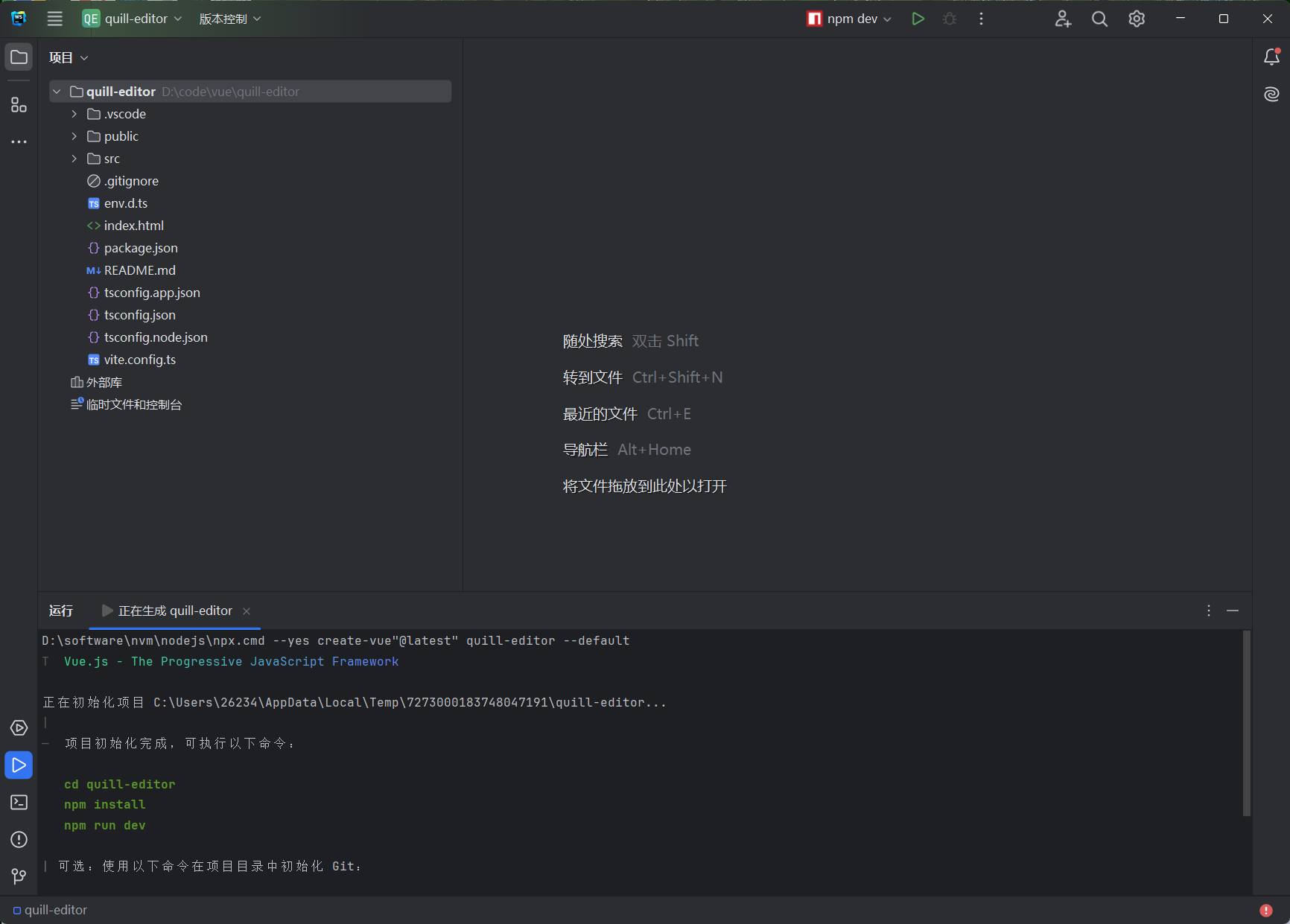Select env.d.ts in project tree
The width and height of the screenshot is (1290, 924).
coord(118,203)
